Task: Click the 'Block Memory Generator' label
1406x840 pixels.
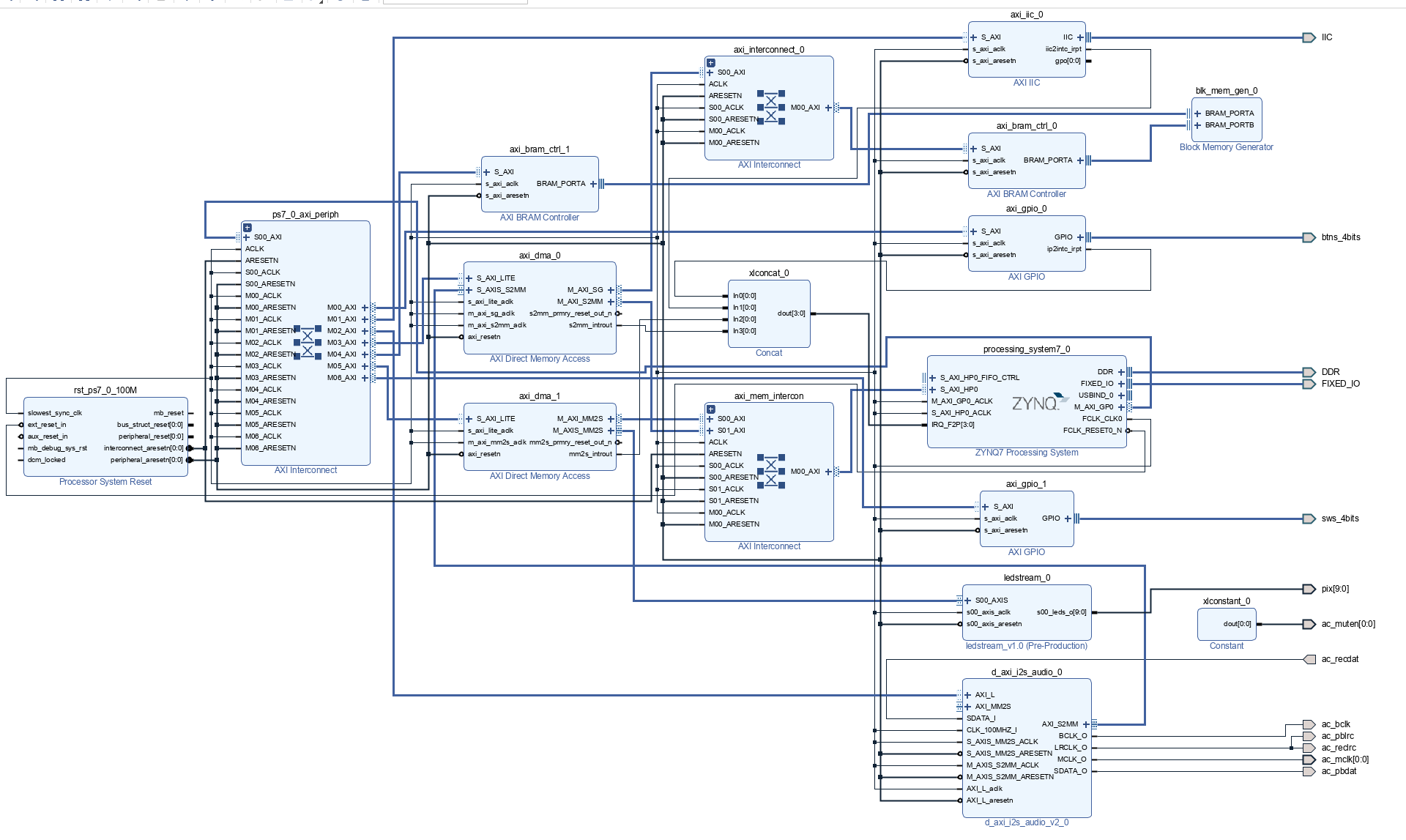Action: coord(1227,147)
